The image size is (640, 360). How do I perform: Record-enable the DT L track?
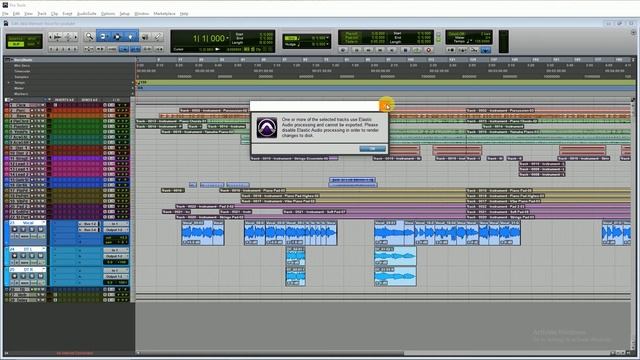point(15,256)
